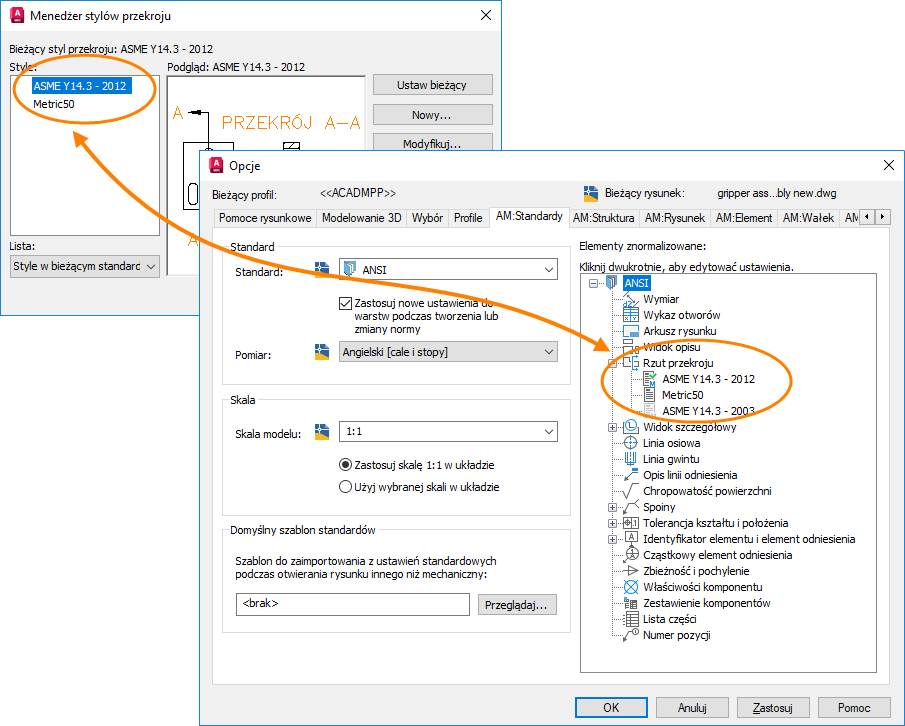Click Nowy... in style manager
The height and width of the screenshot is (726, 905).
pyautogui.click(x=433, y=115)
